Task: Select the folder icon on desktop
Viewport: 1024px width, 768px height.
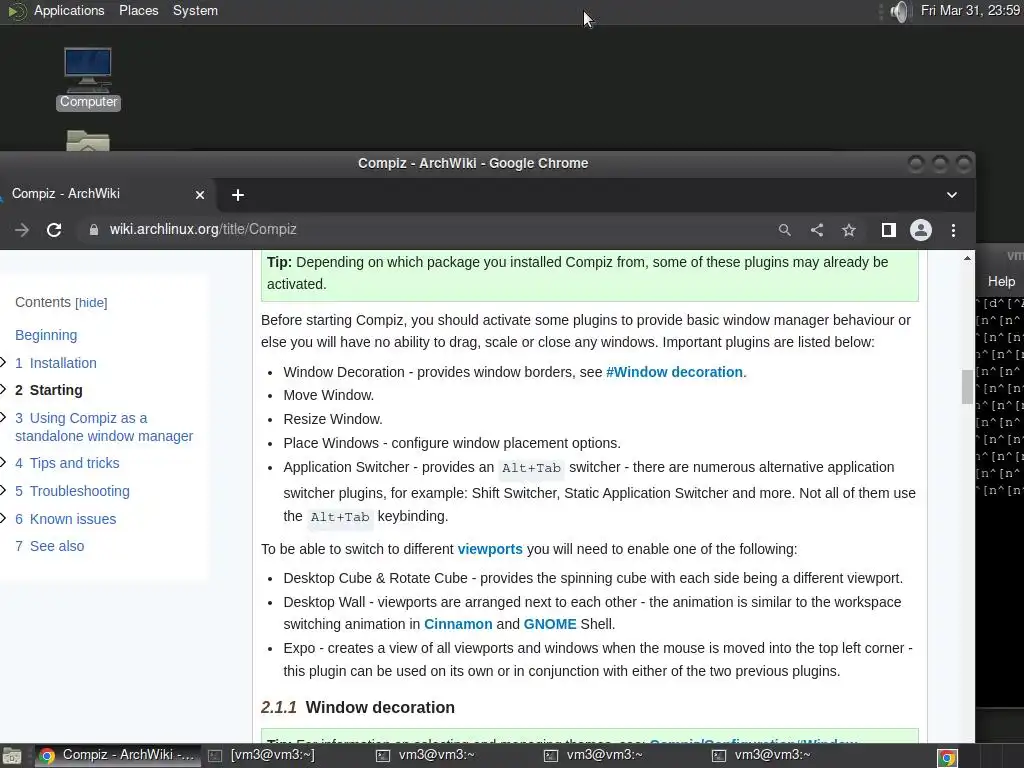Action: pyautogui.click(x=88, y=140)
